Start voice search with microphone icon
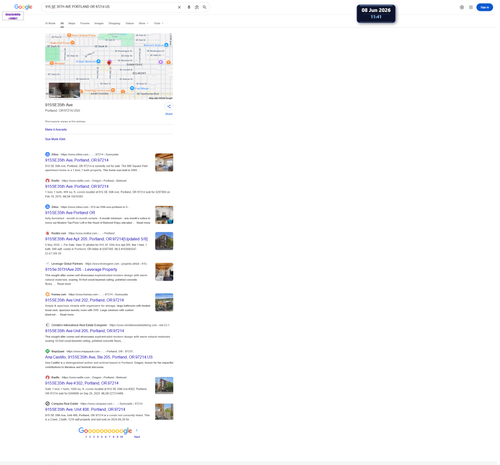This screenshot has width=500, height=465. click(x=189, y=7)
